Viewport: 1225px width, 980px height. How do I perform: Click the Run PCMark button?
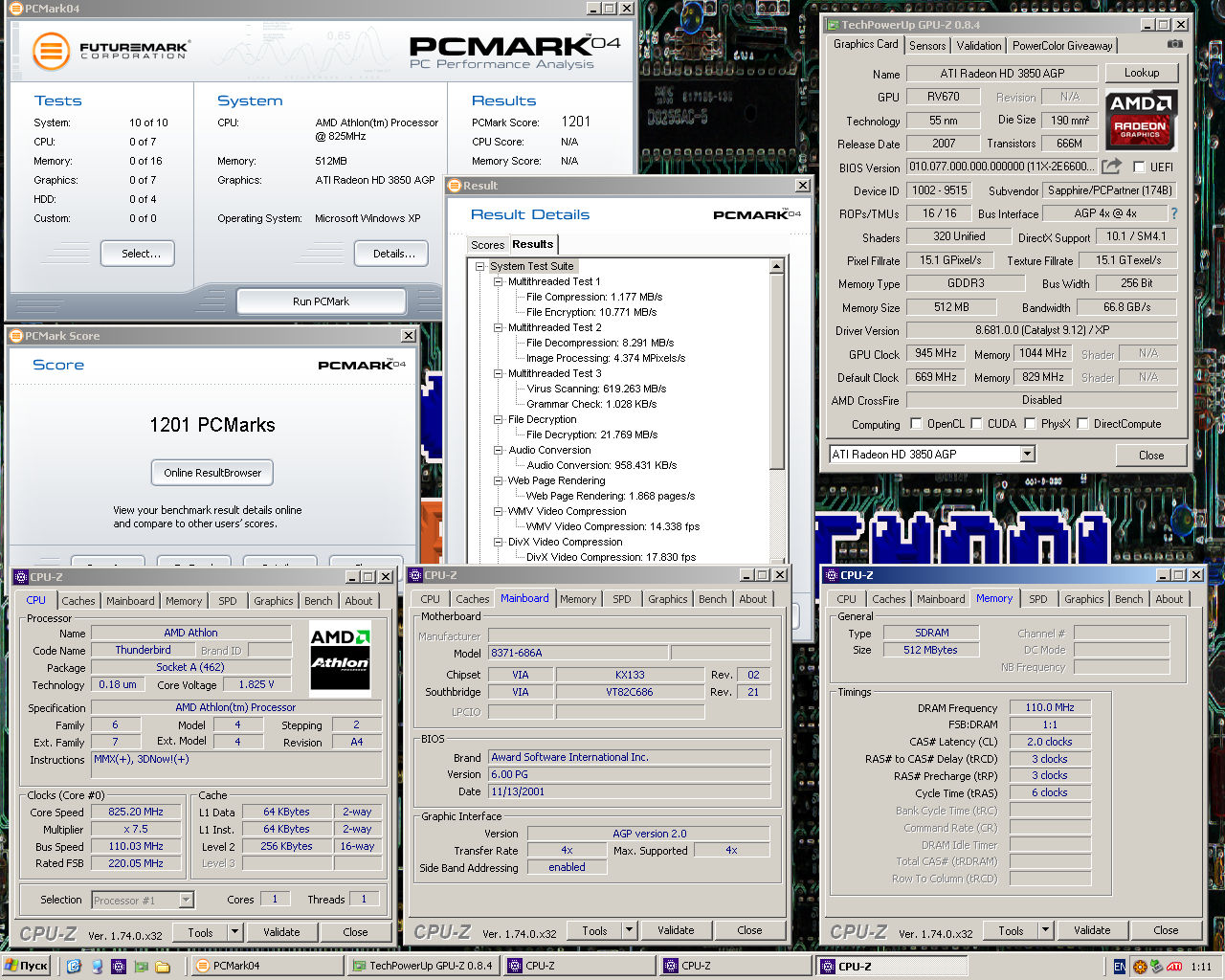321,301
